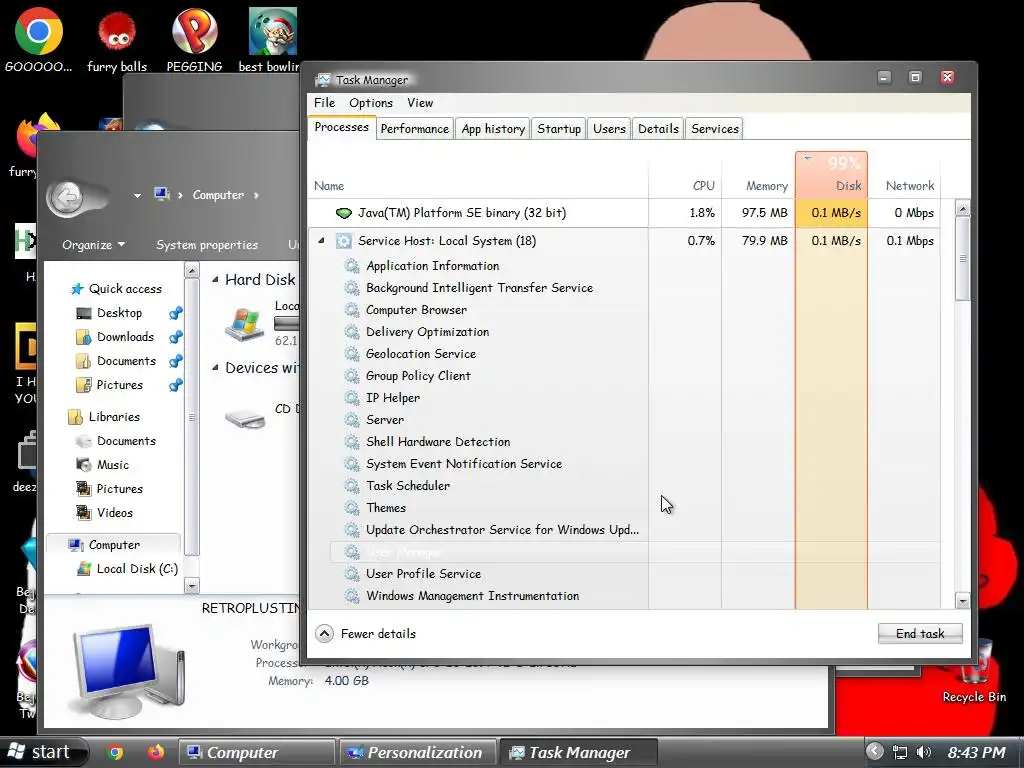
Task: Click the Firefox icon in the taskbar
Action: point(155,752)
